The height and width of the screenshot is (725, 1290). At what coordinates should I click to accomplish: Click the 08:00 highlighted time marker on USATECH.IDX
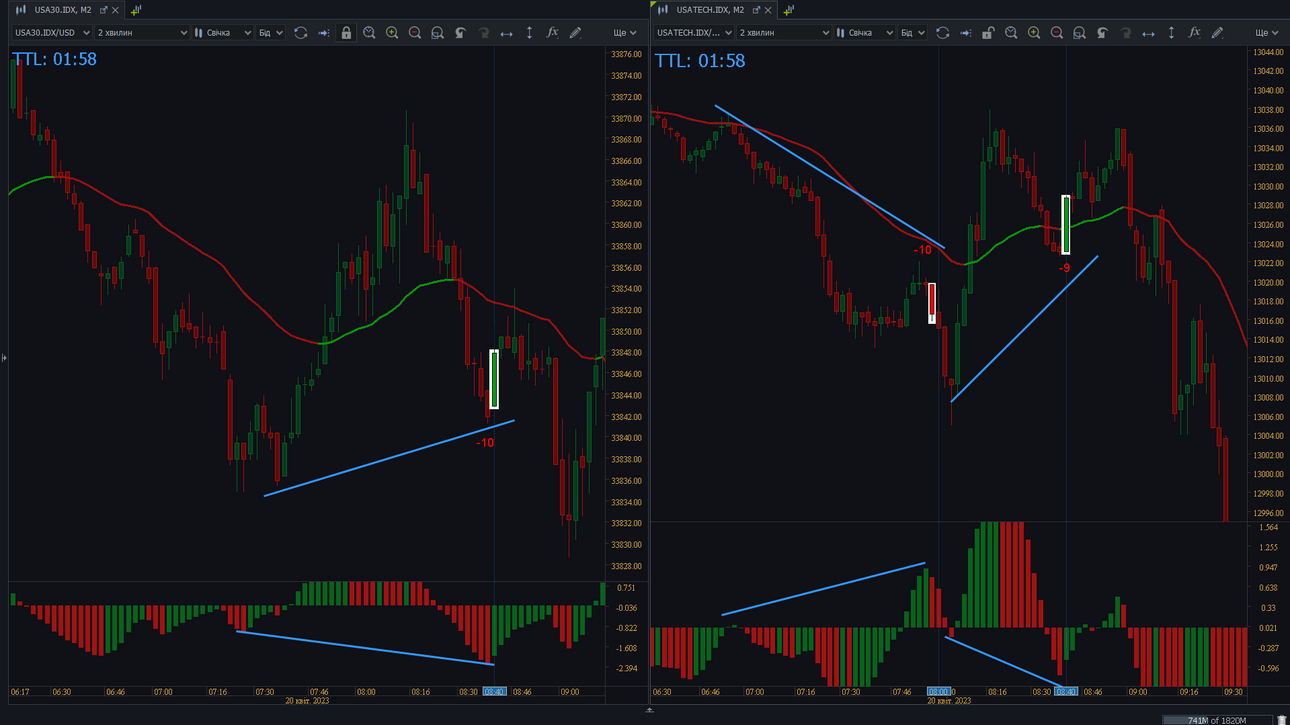[x=939, y=692]
